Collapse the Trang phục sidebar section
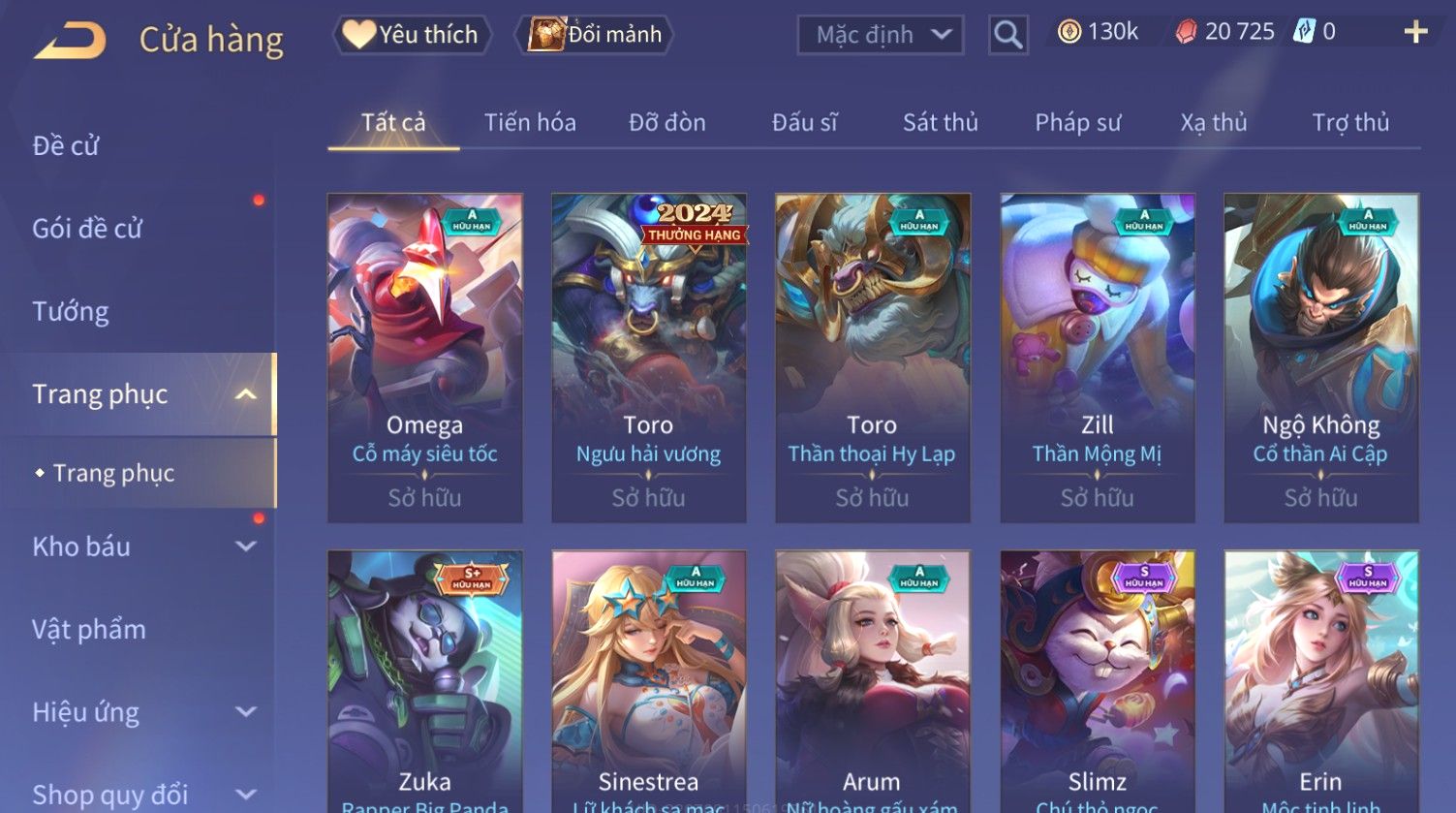This screenshot has width=1456, height=813. pyautogui.click(x=246, y=394)
